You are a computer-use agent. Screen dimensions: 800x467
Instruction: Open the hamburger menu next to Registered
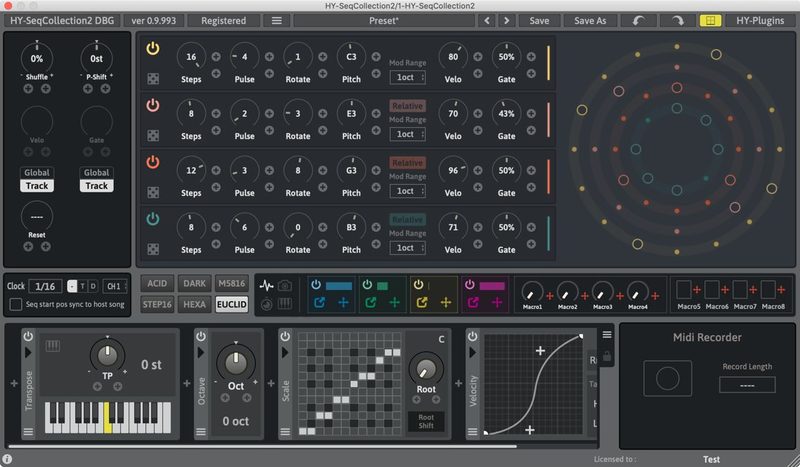[x=277, y=20]
